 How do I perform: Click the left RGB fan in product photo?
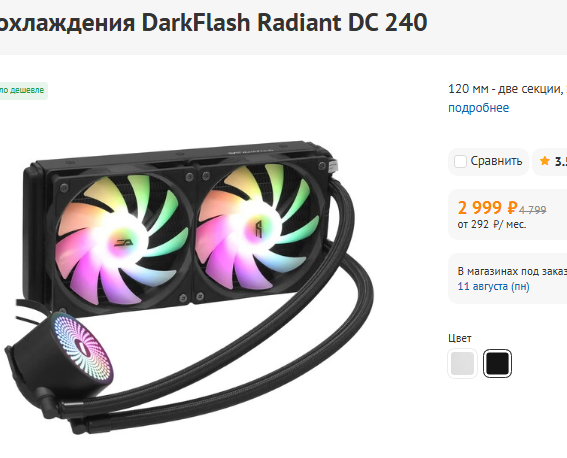(x=123, y=239)
